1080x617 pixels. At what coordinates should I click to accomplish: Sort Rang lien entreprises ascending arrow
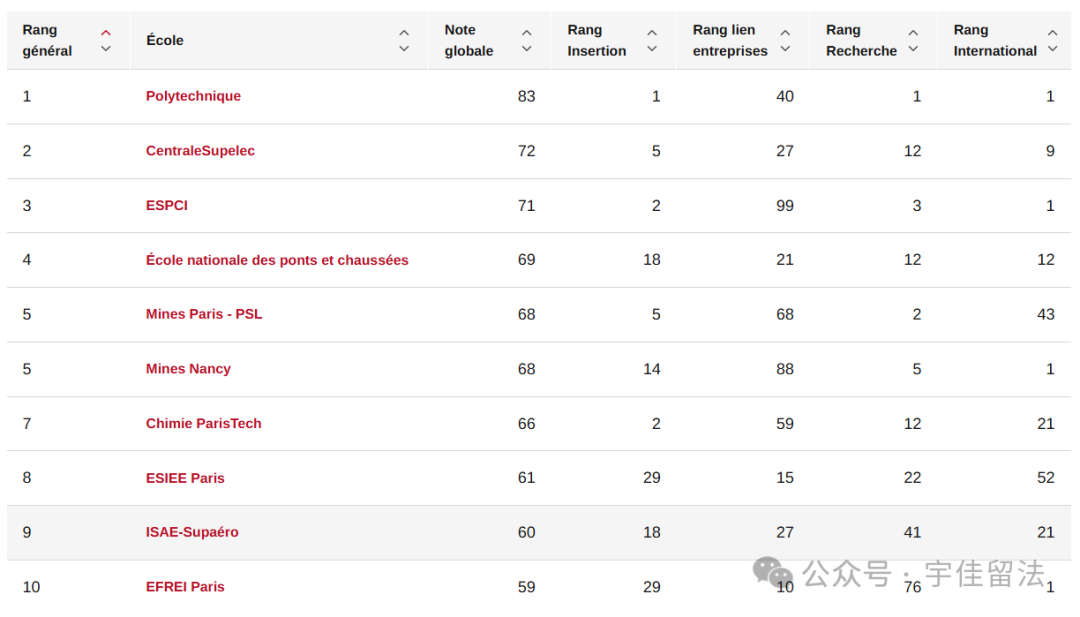pos(785,32)
